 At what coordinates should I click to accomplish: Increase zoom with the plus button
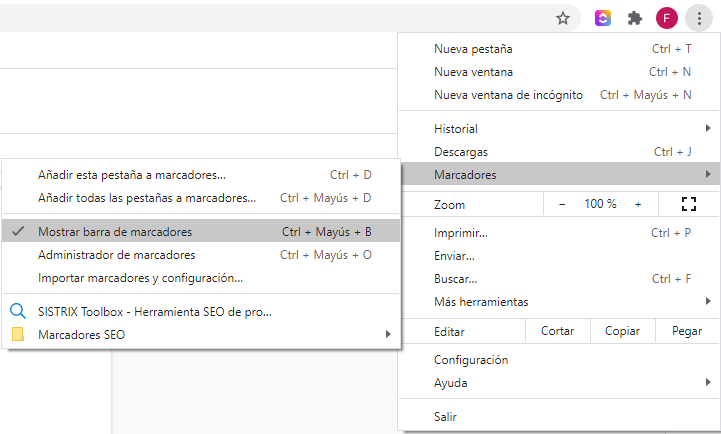click(x=638, y=204)
